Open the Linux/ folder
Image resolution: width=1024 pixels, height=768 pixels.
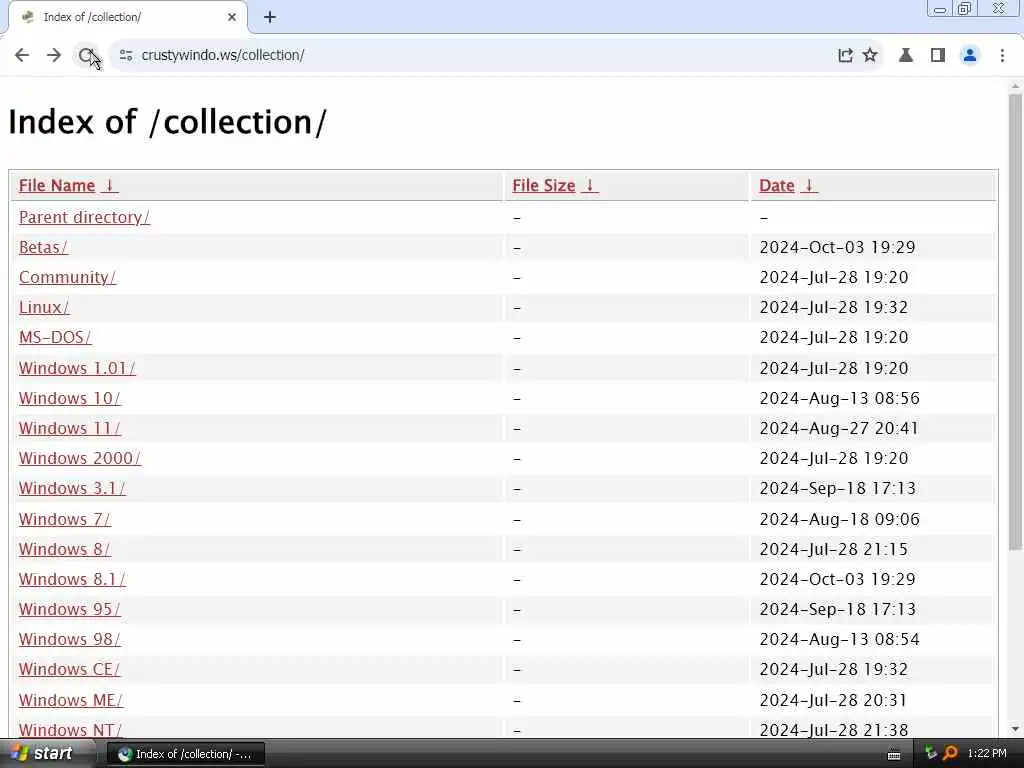pyautogui.click(x=44, y=308)
